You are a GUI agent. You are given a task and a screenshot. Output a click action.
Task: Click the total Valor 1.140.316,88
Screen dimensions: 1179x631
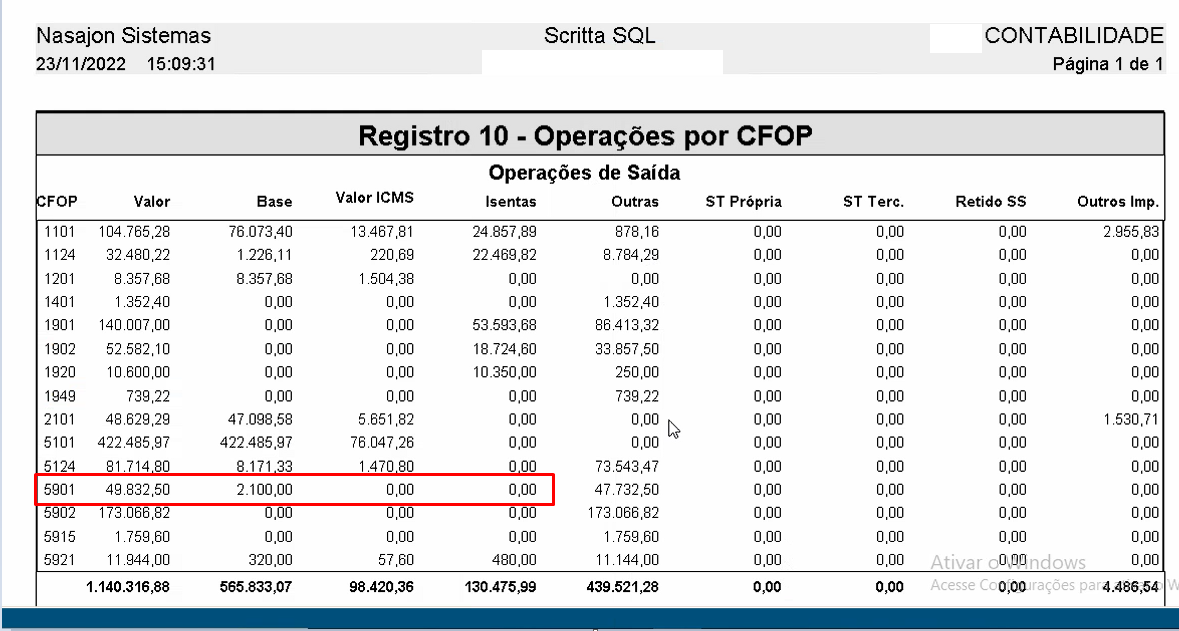(x=126, y=587)
